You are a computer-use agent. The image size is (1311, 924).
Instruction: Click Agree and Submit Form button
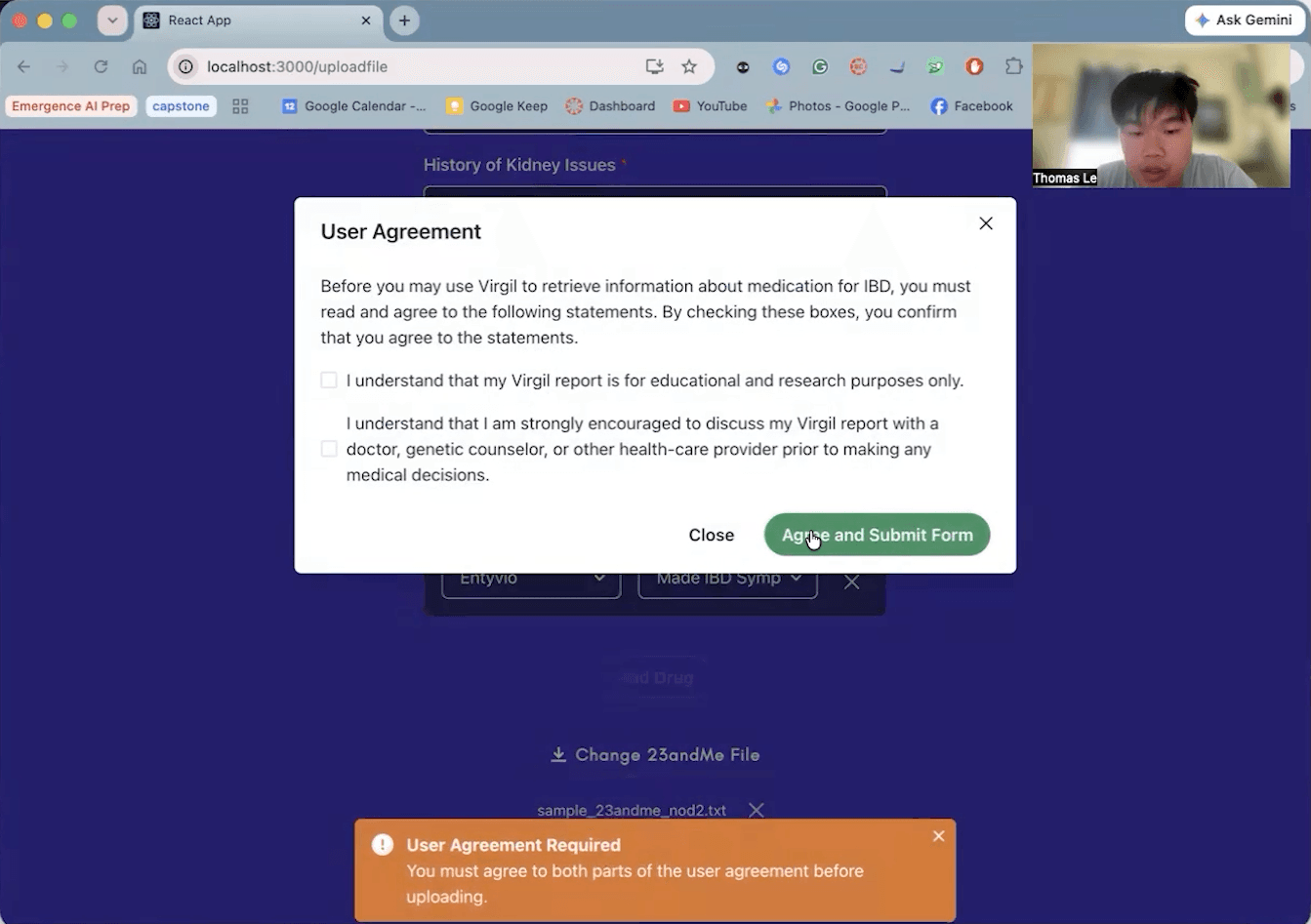[877, 535]
